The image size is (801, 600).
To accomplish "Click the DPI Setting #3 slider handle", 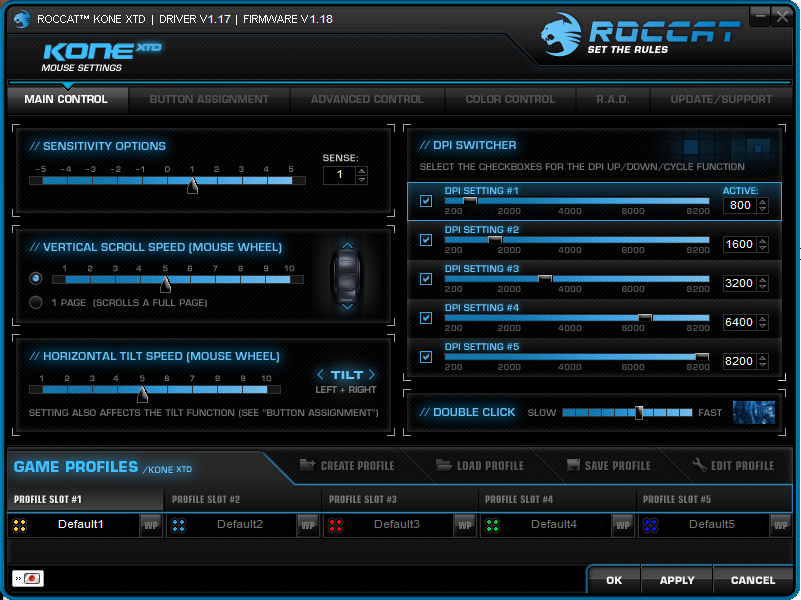I will click(545, 279).
